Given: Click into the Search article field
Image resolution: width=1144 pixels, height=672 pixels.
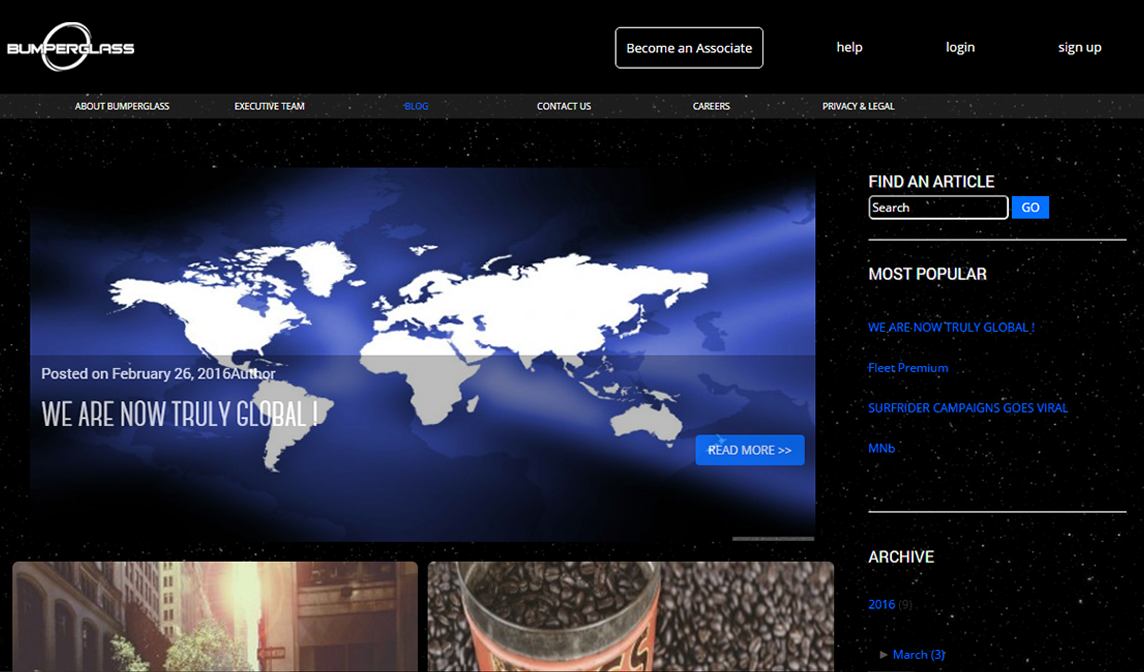Looking at the screenshot, I should click(x=937, y=208).
